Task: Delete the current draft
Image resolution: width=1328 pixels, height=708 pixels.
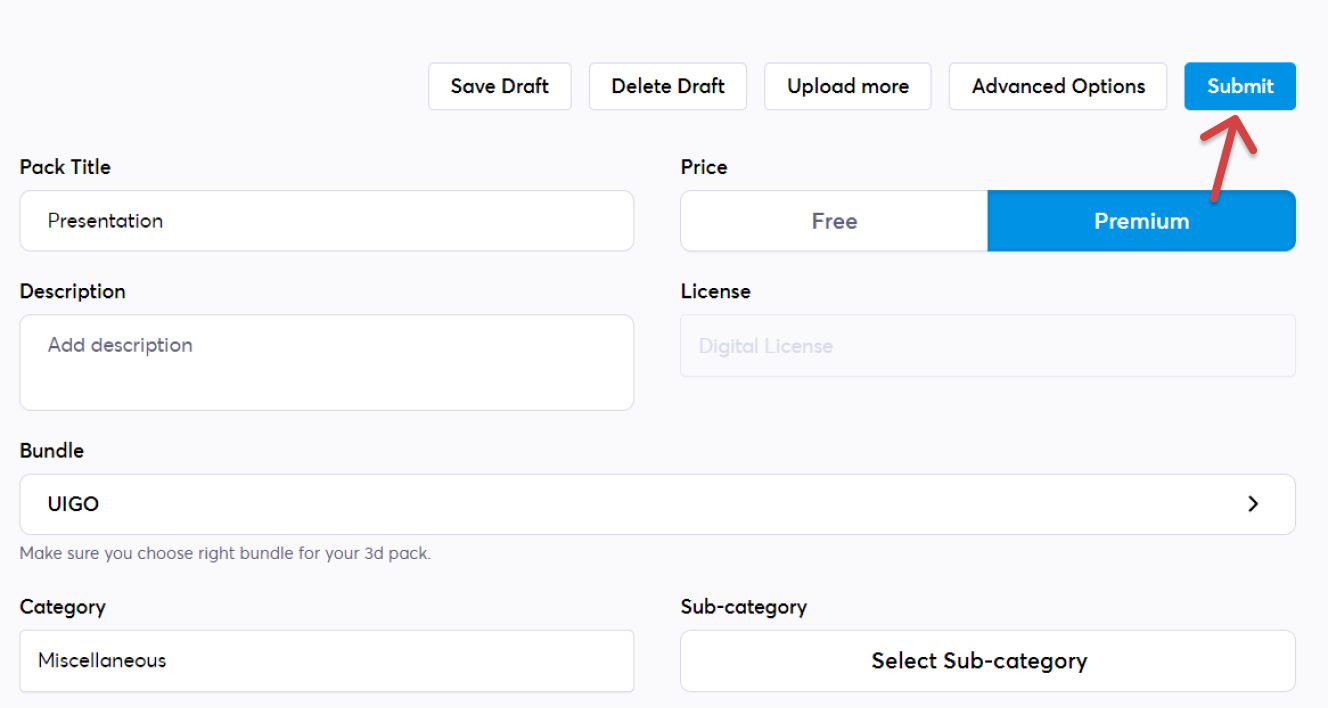Action: tap(668, 86)
